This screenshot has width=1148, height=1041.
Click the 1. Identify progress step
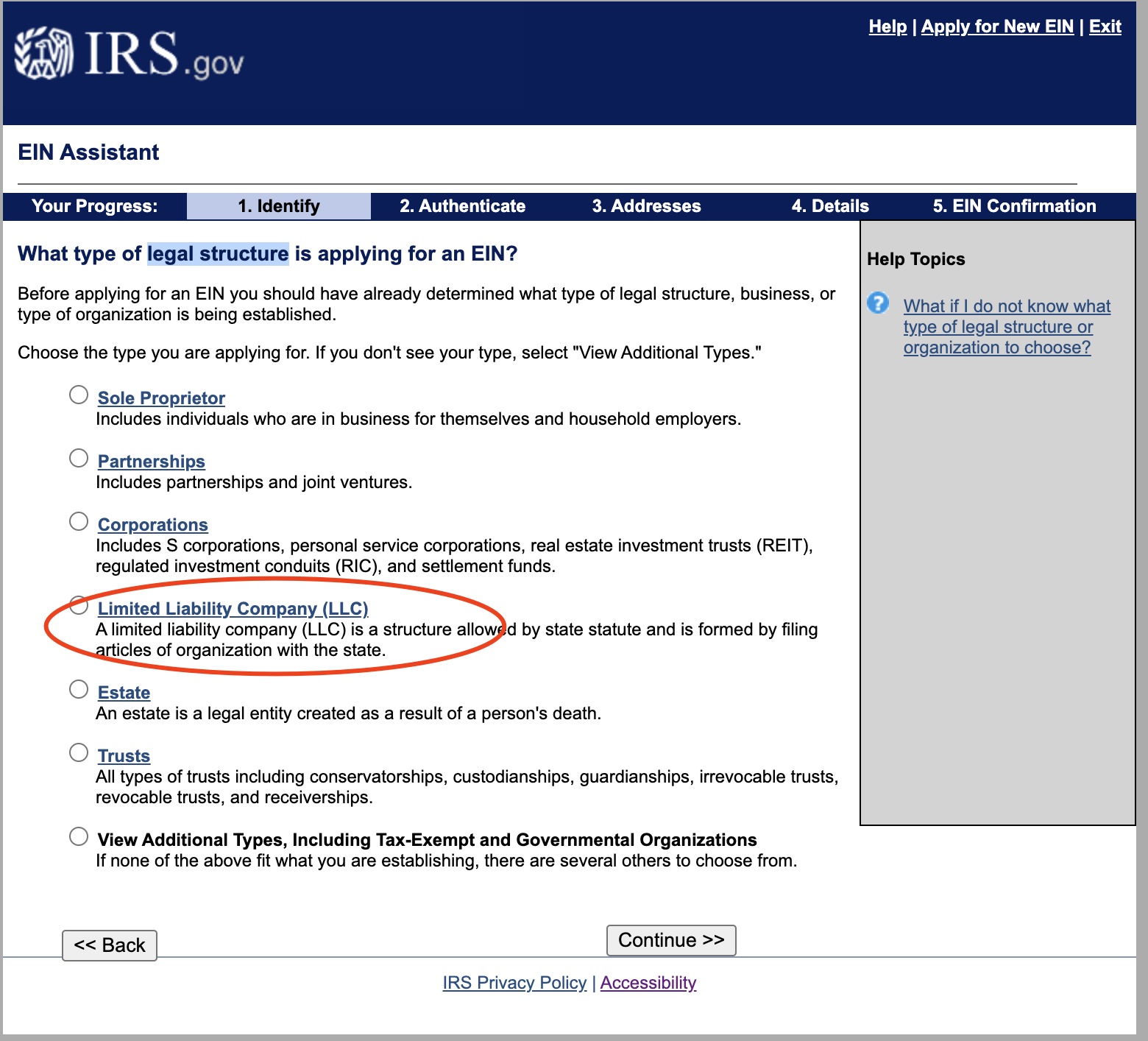click(278, 206)
